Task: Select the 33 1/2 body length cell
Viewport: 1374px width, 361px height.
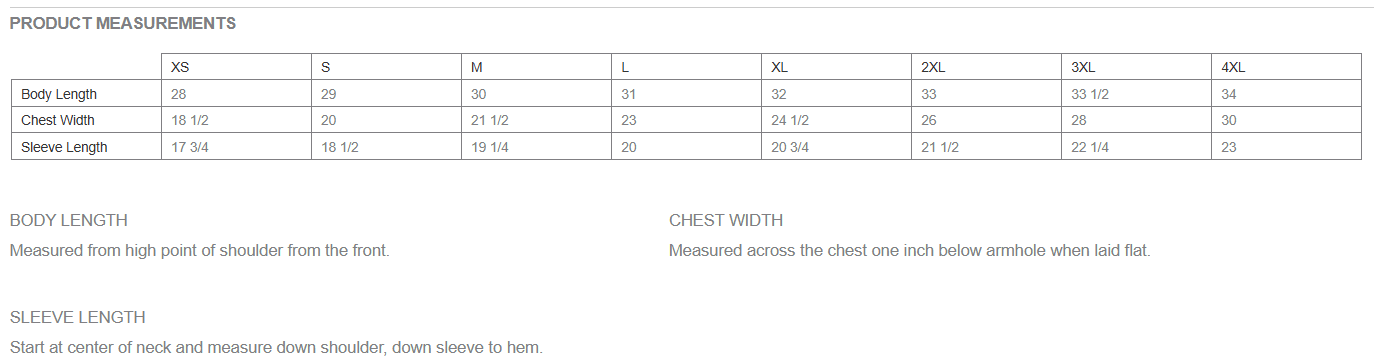Action: point(1136,94)
